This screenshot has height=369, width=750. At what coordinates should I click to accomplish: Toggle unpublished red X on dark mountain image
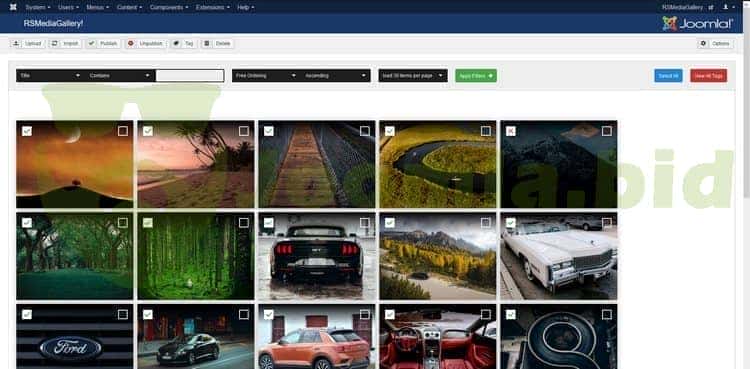pos(511,131)
